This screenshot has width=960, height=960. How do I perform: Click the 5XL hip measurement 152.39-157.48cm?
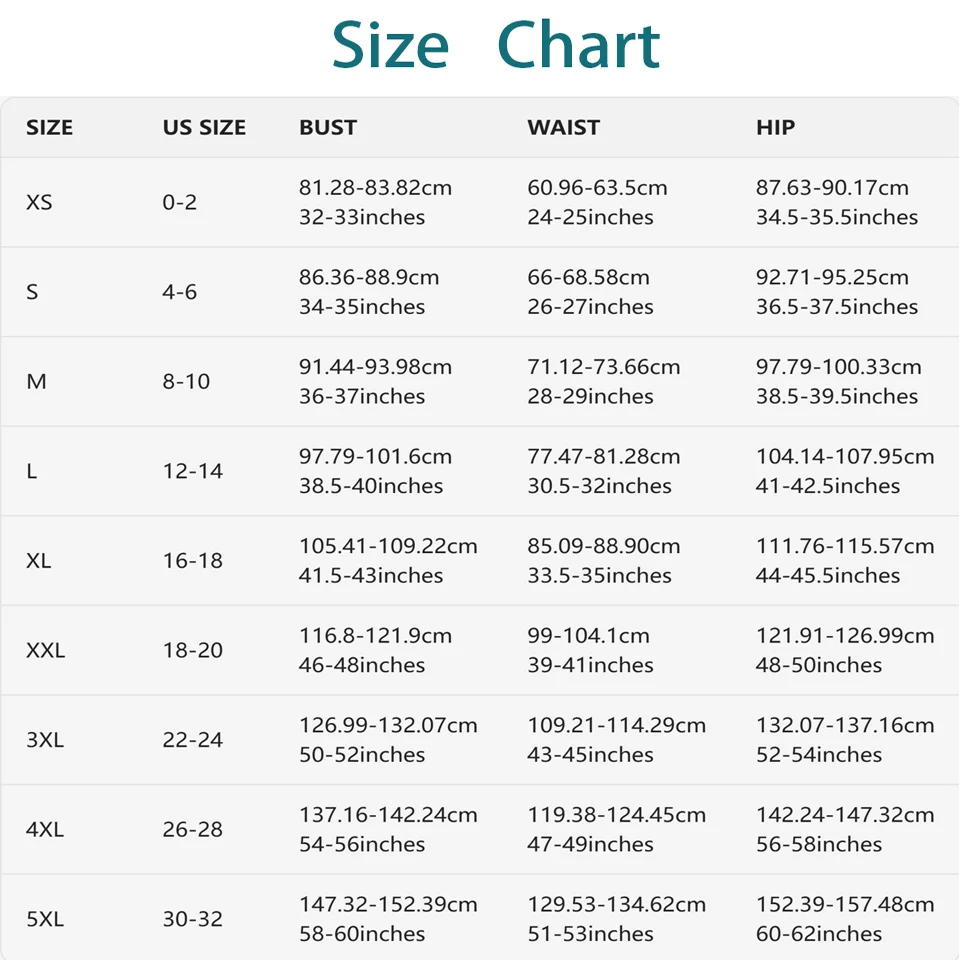pos(845,904)
